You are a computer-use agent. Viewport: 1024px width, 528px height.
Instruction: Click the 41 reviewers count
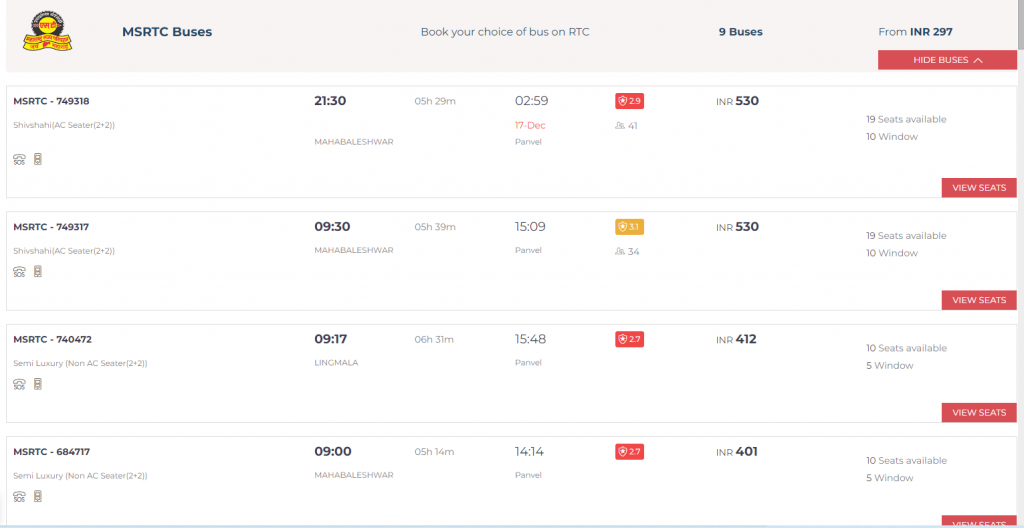[x=627, y=125]
